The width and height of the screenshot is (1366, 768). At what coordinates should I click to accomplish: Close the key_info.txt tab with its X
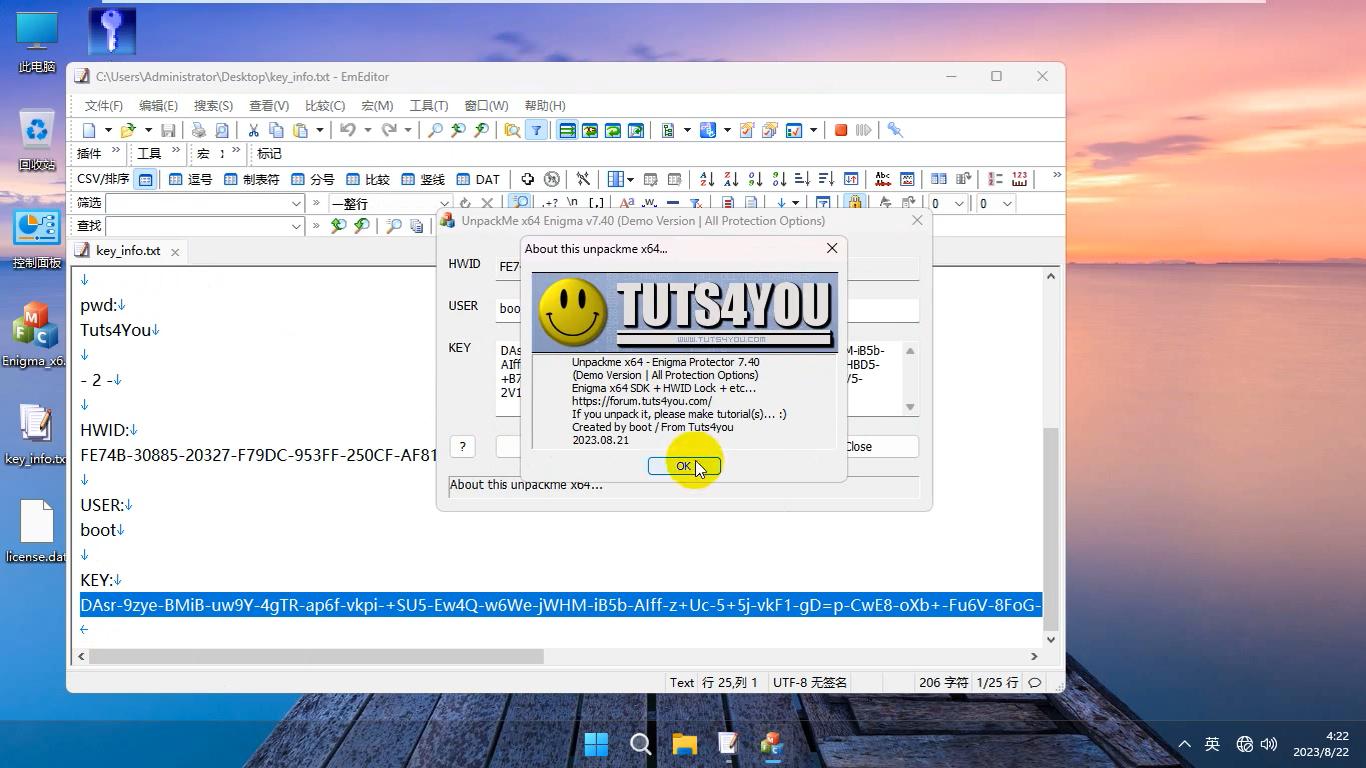[x=174, y=252]
